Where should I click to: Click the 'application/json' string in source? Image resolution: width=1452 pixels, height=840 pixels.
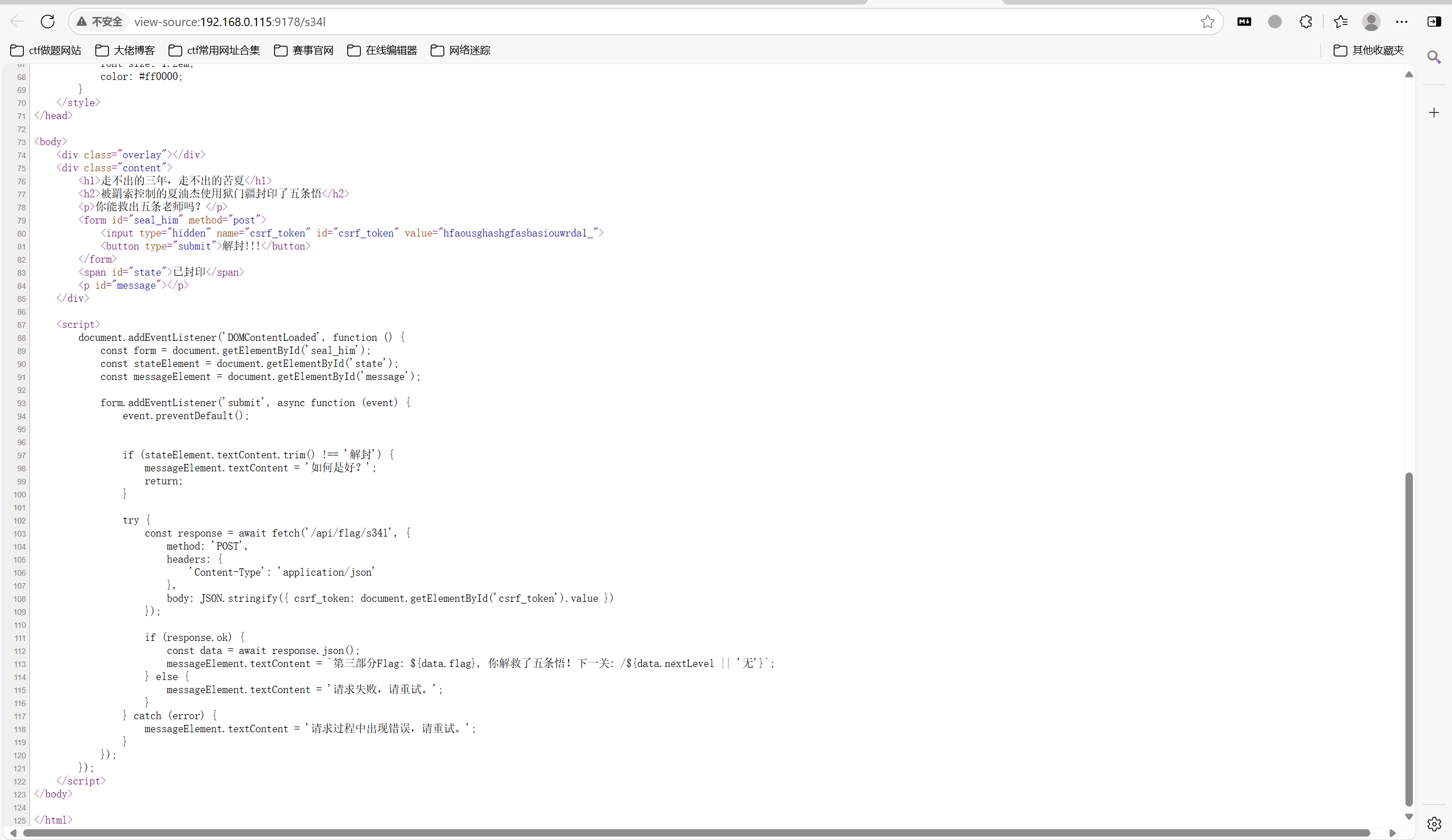pyautogui.click(x=326, y=572)
